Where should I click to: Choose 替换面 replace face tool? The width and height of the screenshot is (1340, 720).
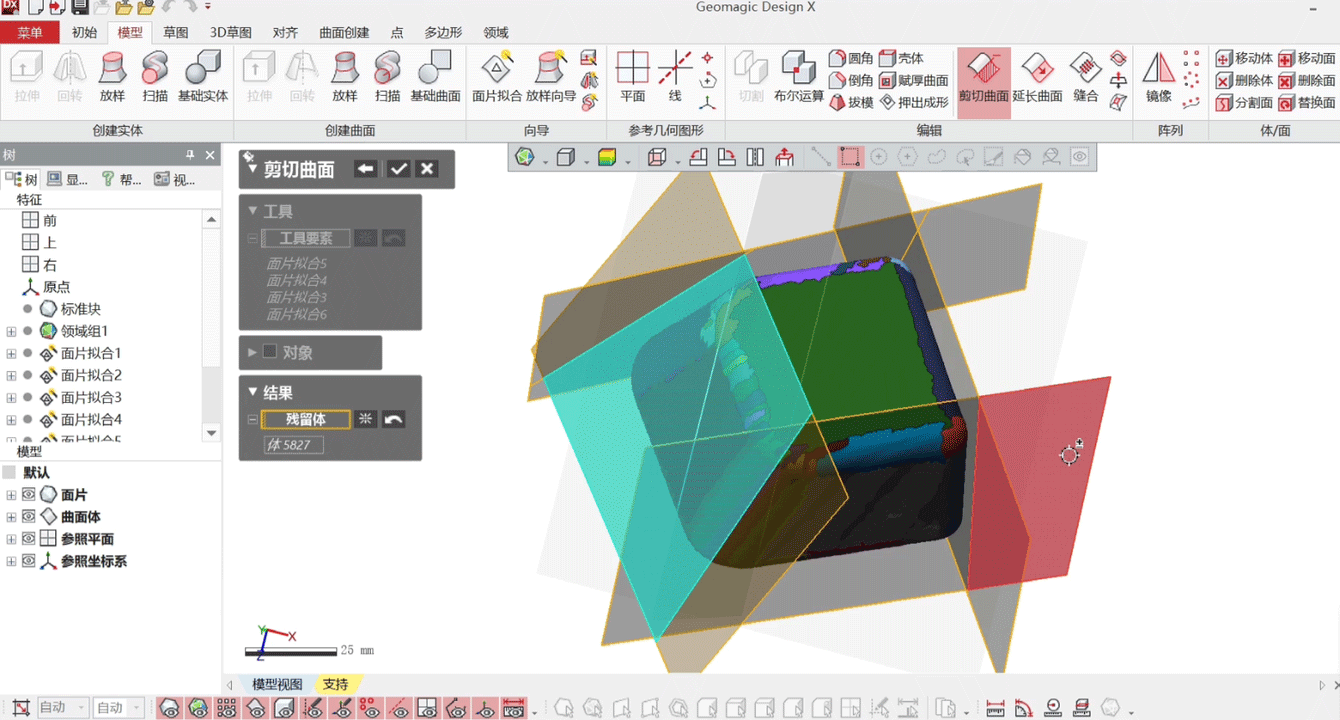(1307, 102)
